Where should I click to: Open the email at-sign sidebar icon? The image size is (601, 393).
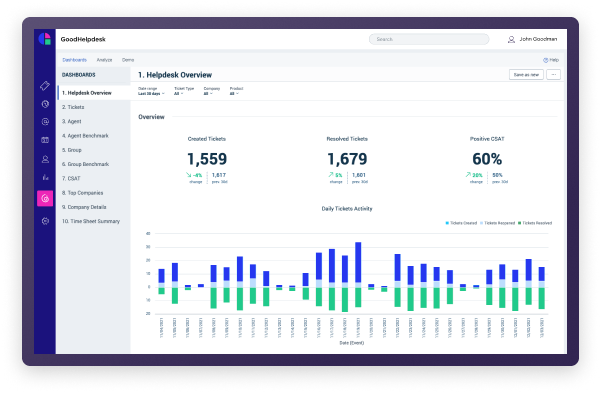(x=45, y=122)
